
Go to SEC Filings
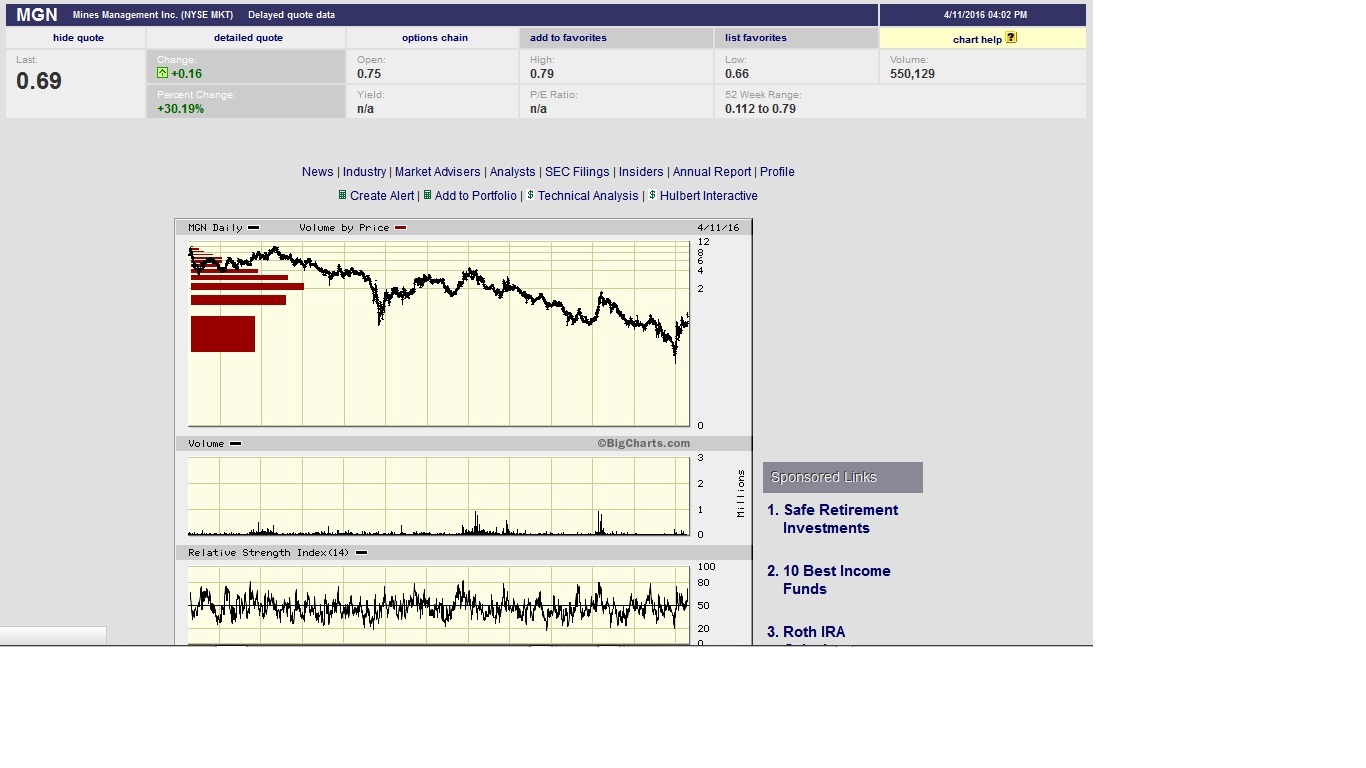[577, 172]
